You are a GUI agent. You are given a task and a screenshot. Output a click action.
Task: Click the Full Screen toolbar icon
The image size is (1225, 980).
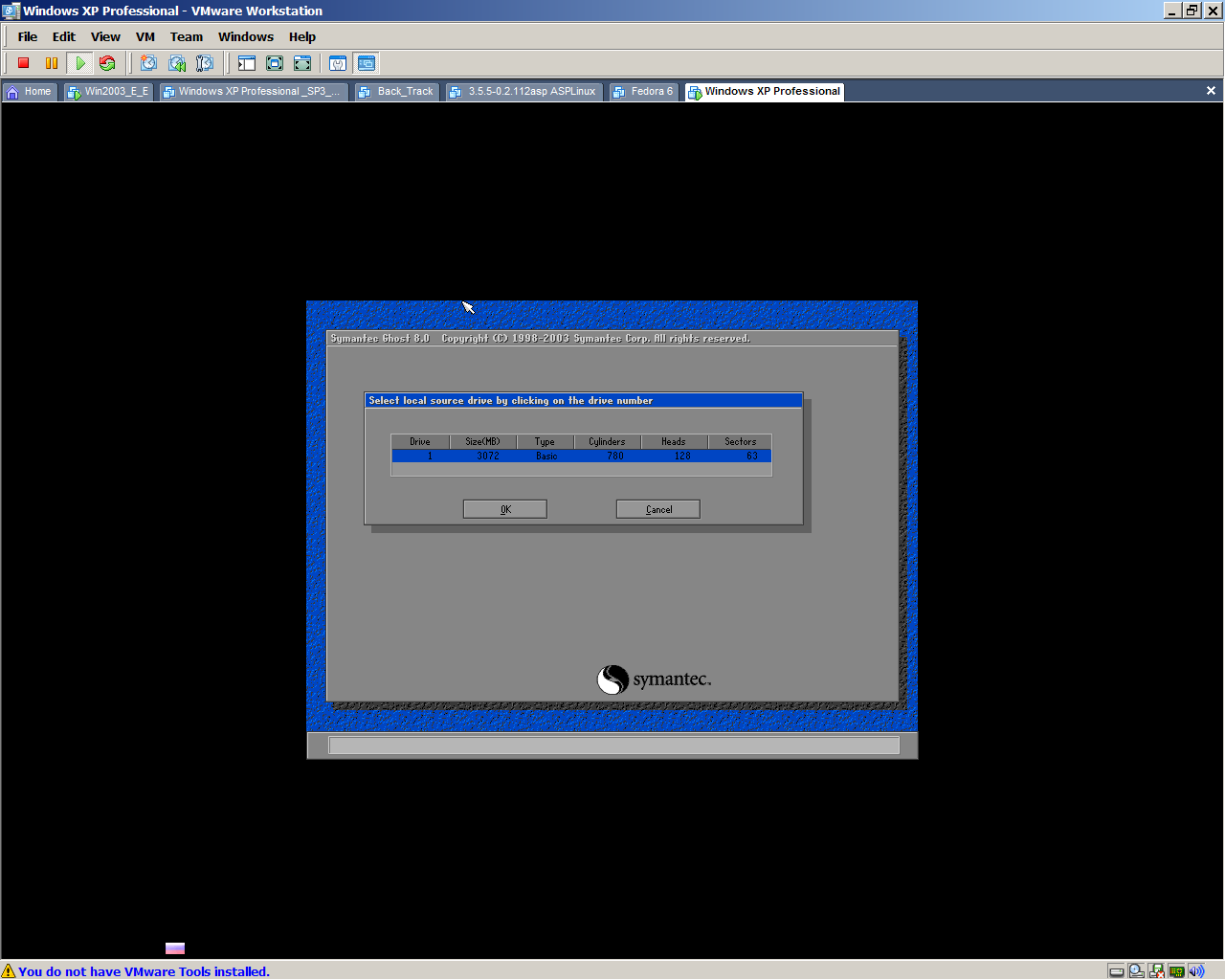click(x=275, y=63)
